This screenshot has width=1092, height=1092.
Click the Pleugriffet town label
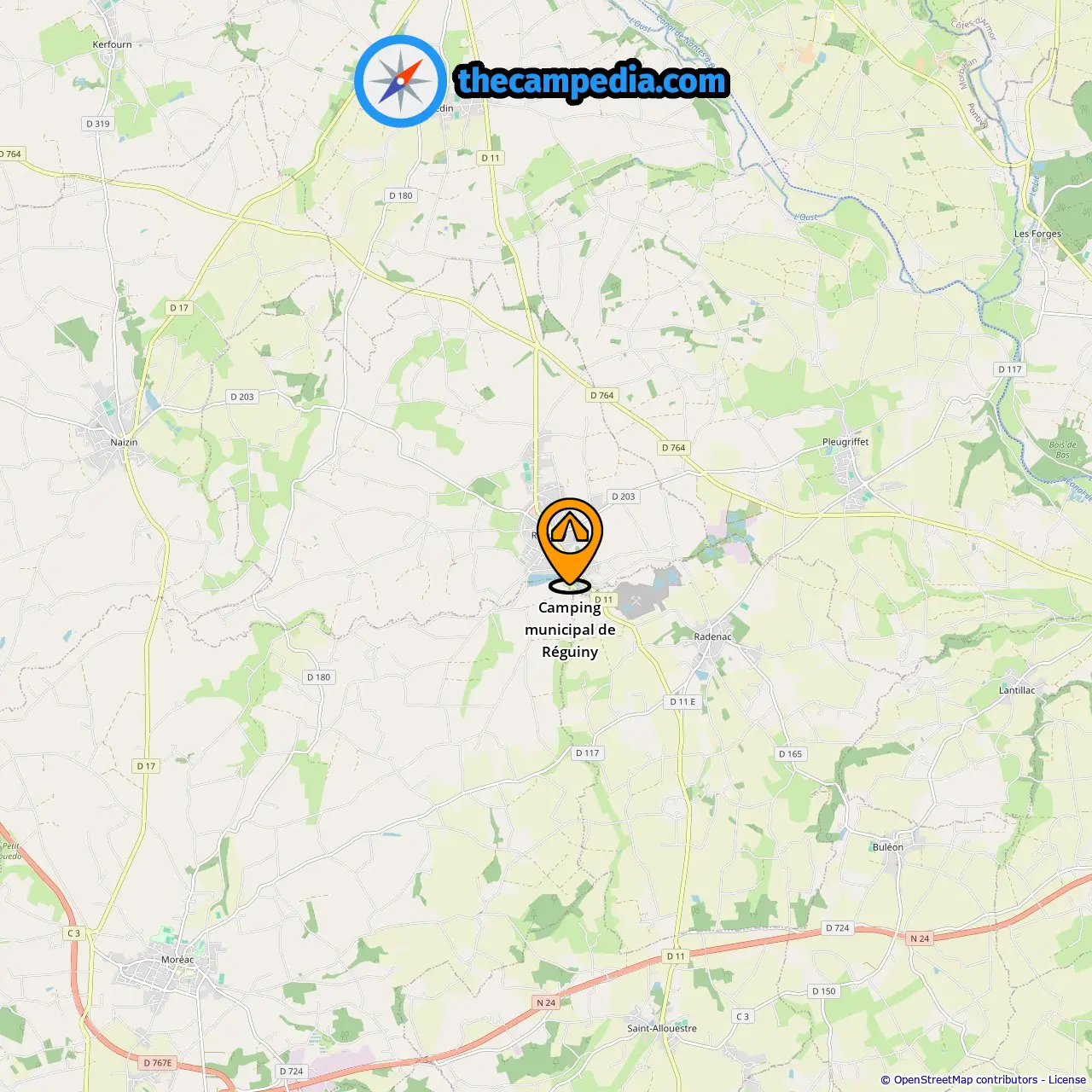point(845,442)
